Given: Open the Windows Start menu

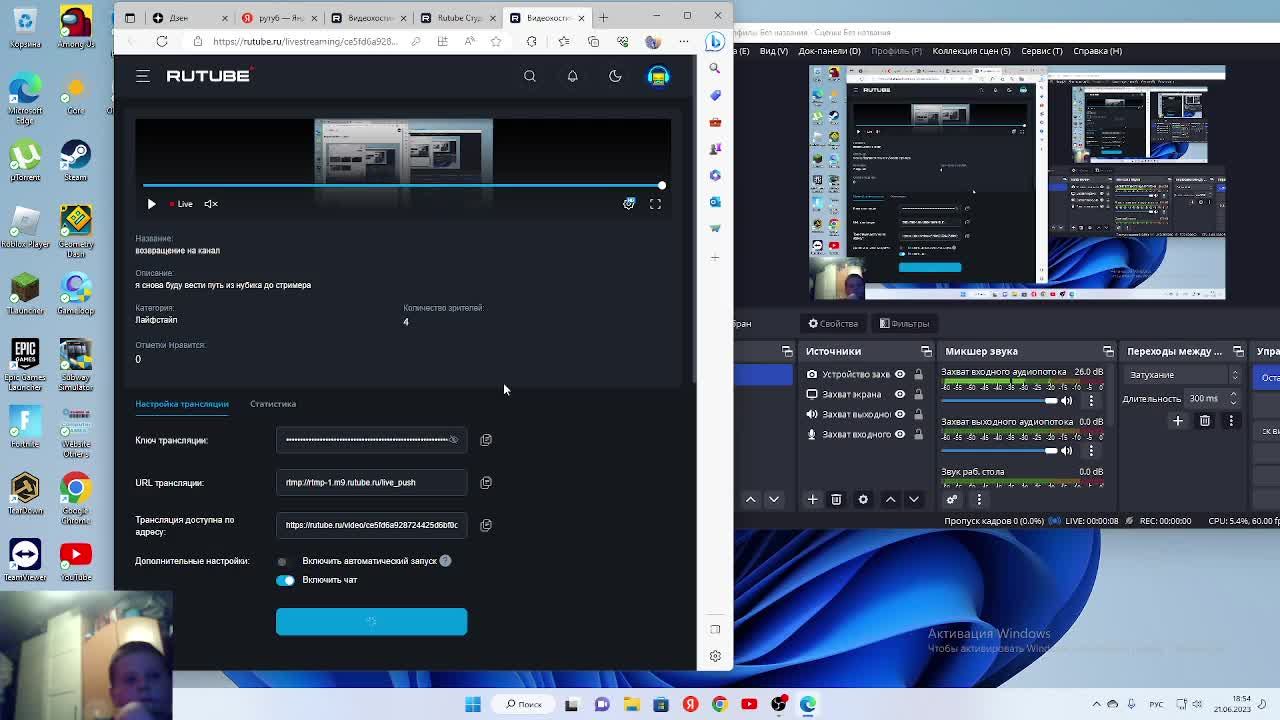Looking at the screenshot, I should pos(472,704).
